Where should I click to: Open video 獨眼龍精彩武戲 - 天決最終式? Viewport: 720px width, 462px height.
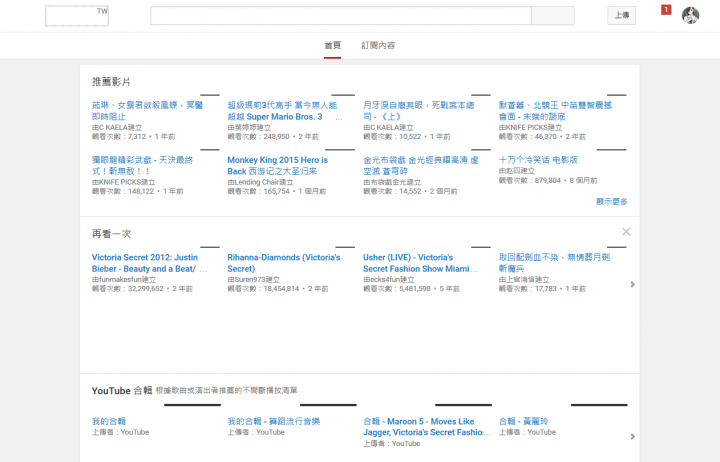(142, 165)
